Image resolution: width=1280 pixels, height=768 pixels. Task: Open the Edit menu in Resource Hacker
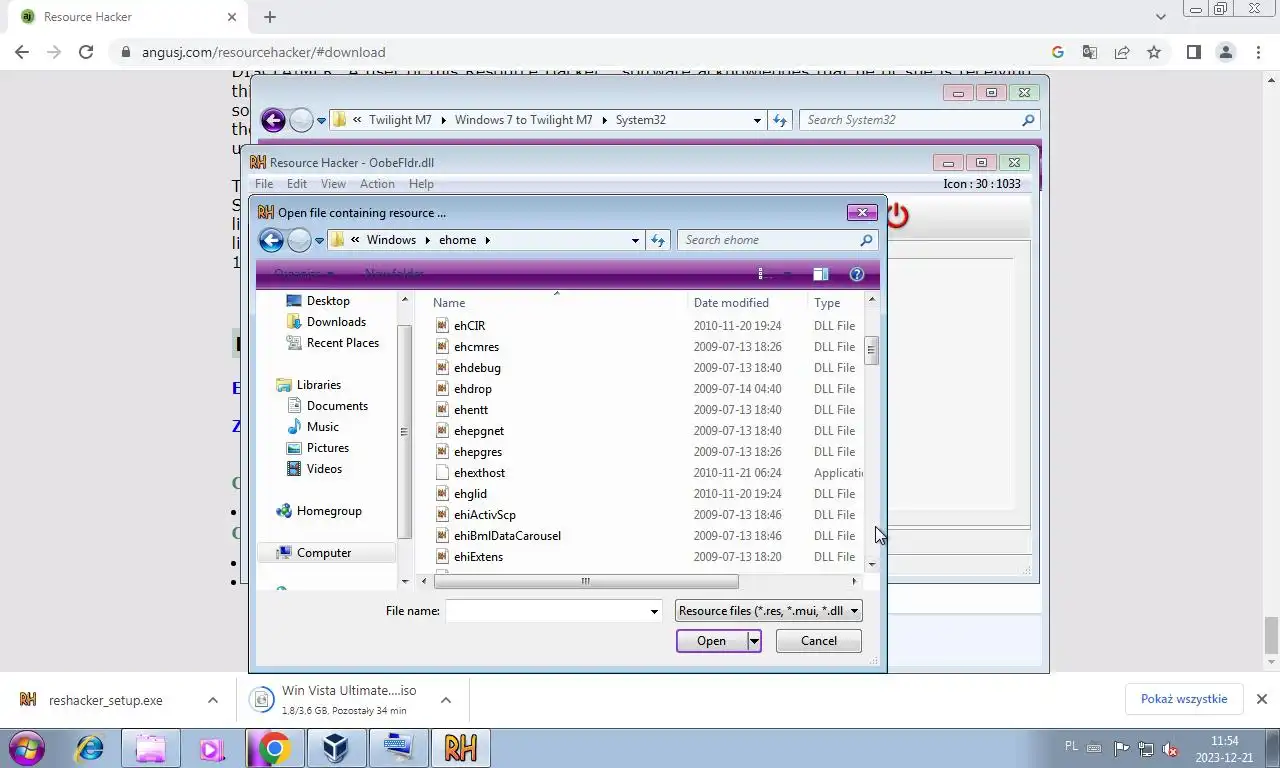pyautogui.click(x=297, y=184)
